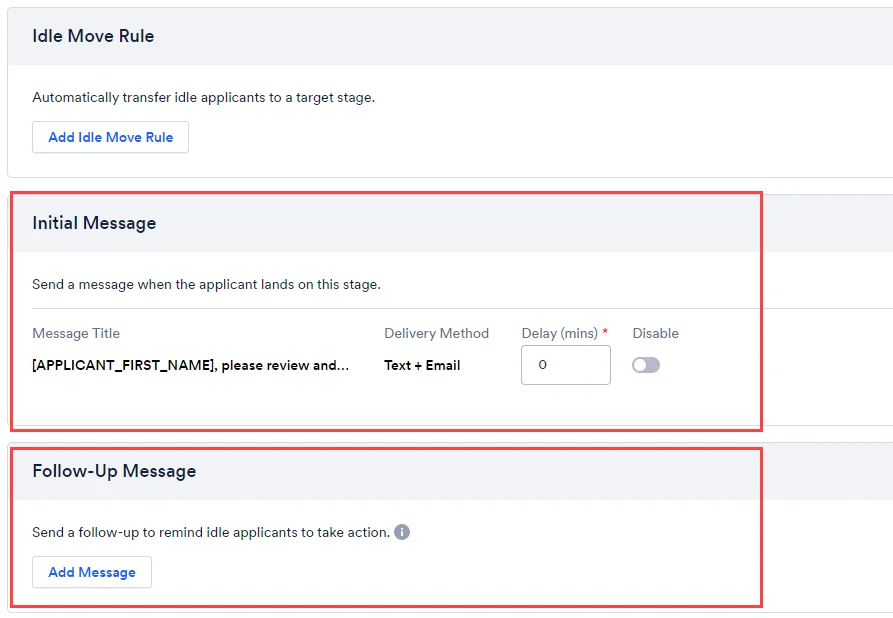Viewport: 893px width, 618px height.
Task: Click the Follow-Up Message heading
Action: tap(114, 471)
